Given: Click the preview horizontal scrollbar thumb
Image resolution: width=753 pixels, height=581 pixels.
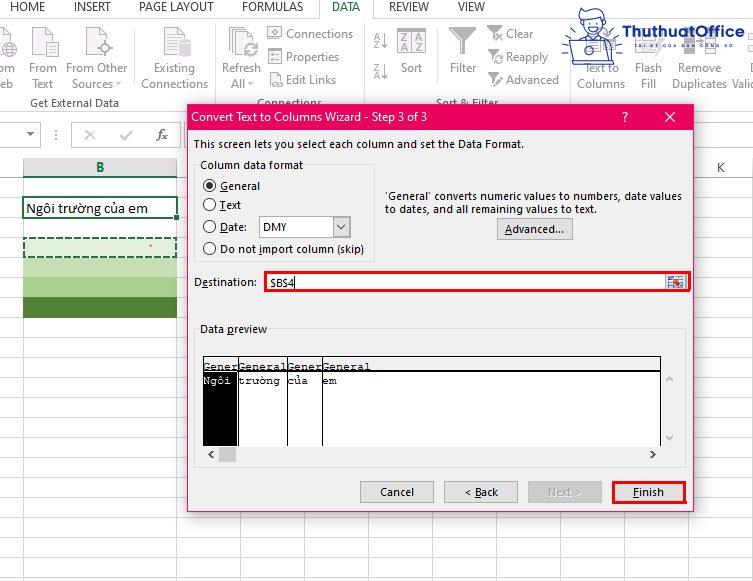Looking at the screenshot, I should tap(228, 454).
